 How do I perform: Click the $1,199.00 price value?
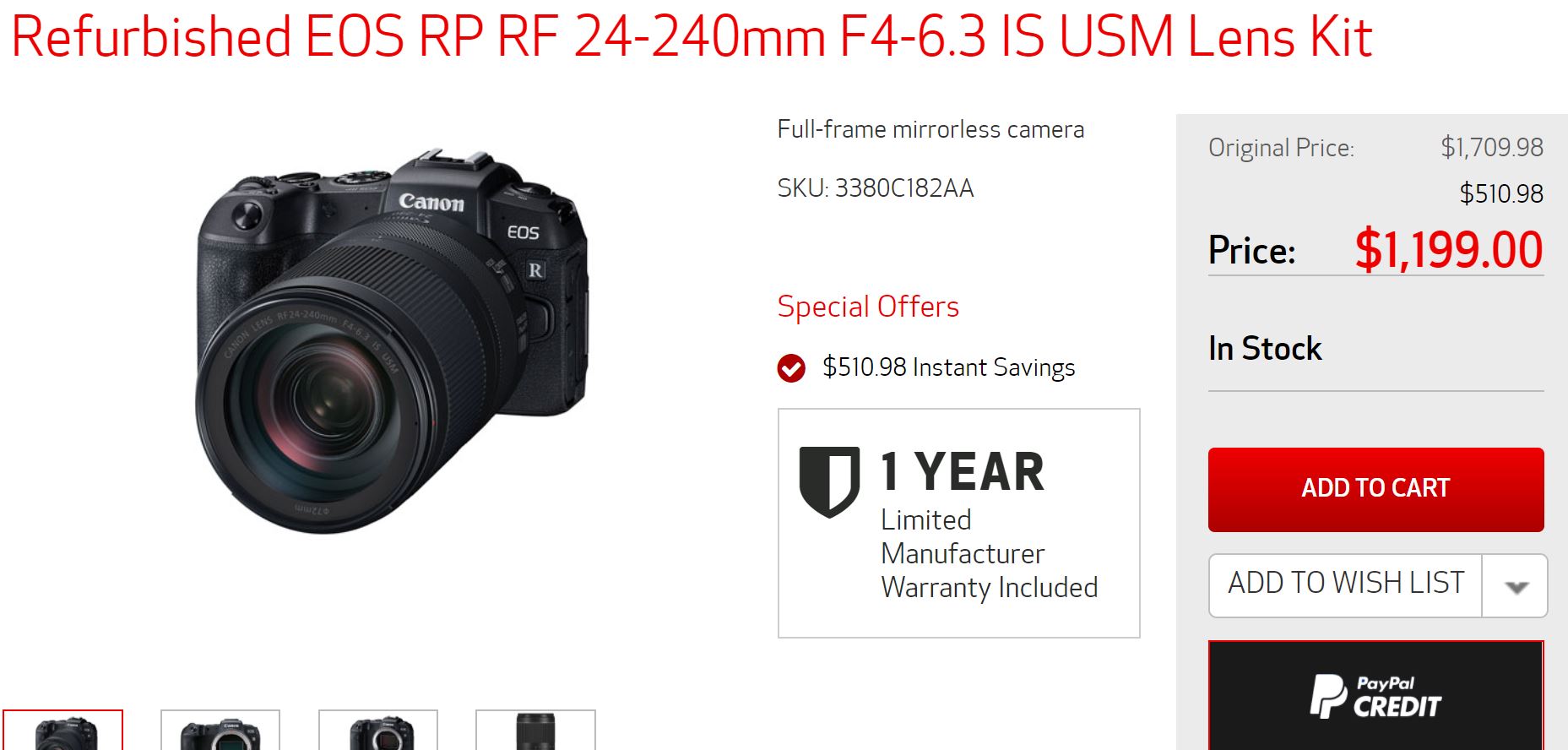(x=1449, y=250)
